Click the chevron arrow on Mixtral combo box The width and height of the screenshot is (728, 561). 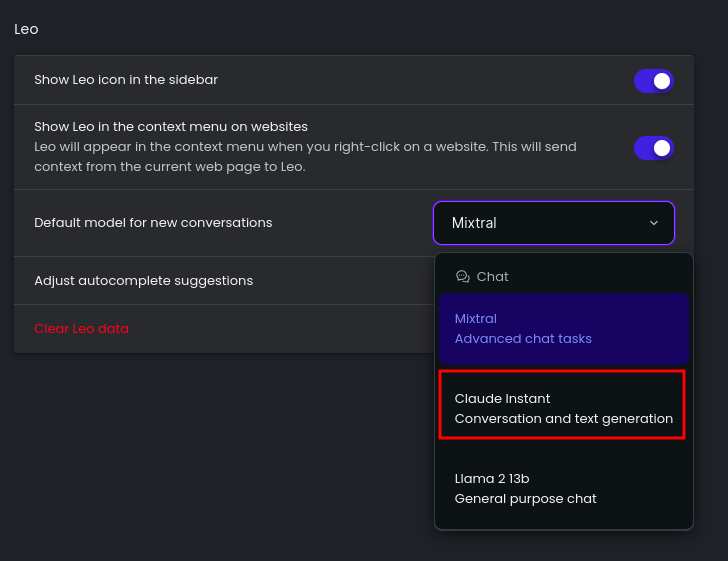click(654, 223)
